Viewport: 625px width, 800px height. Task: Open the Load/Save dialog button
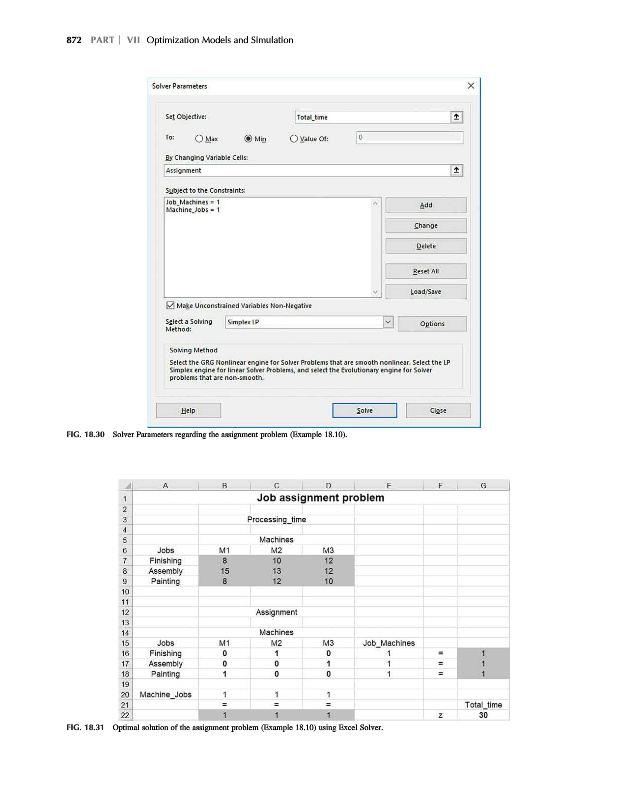pyautogui.click(x=426, y=292)
